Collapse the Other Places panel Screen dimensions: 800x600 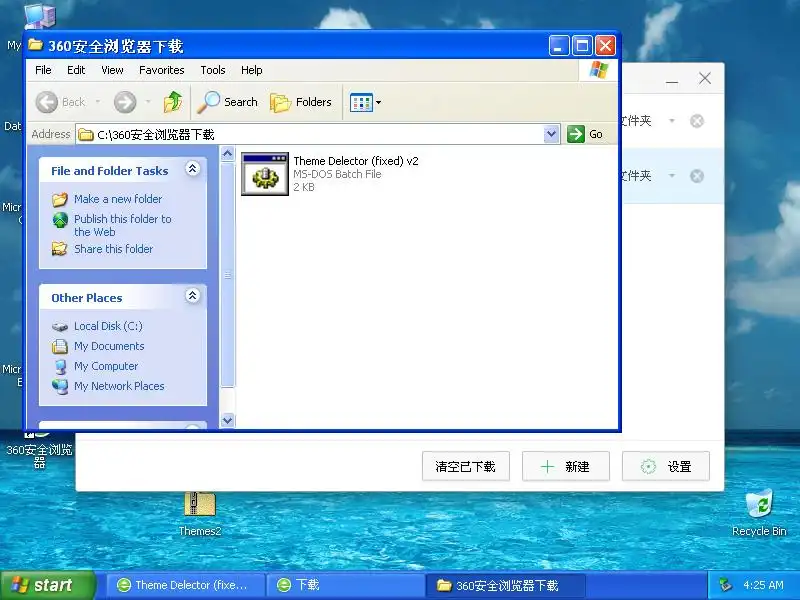tap(192, 296)
